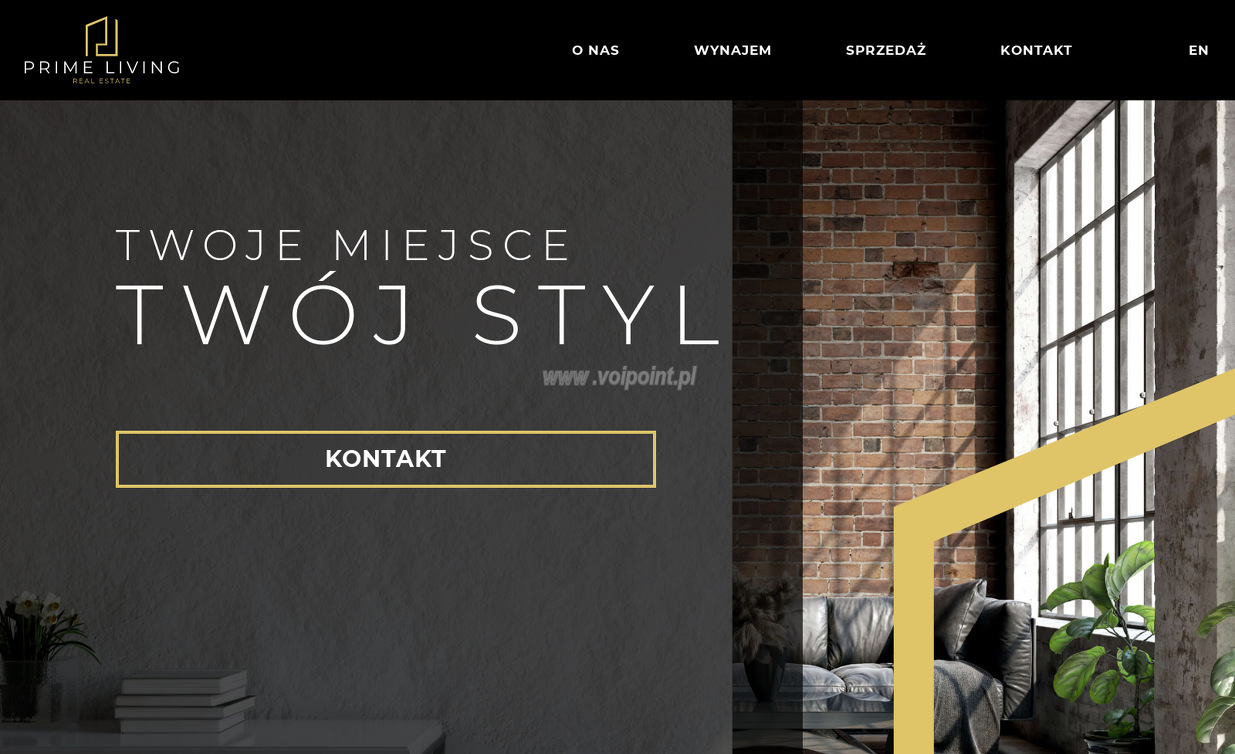Screen dimensions: 1235x754
Task: Click the gold-bordered KONTAKT button
Action: (386, 459)
